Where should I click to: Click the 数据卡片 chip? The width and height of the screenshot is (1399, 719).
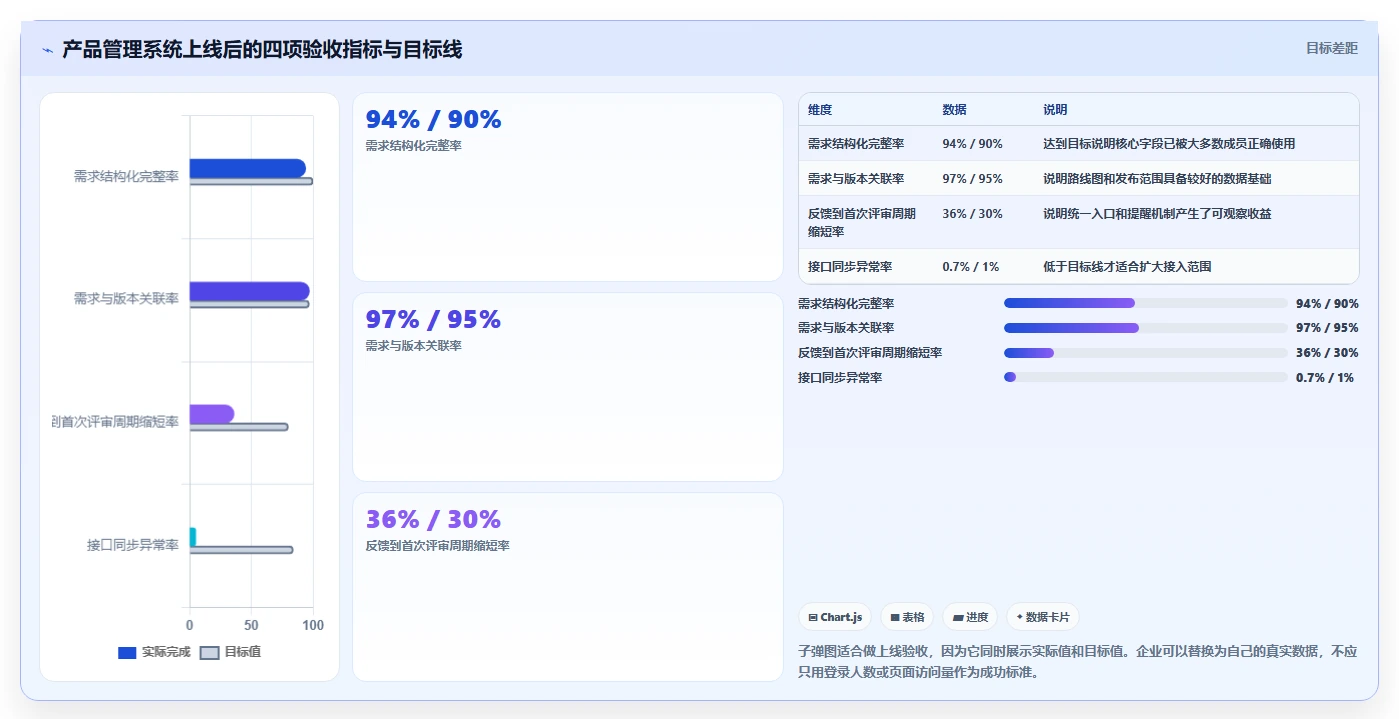(1043, 617)
